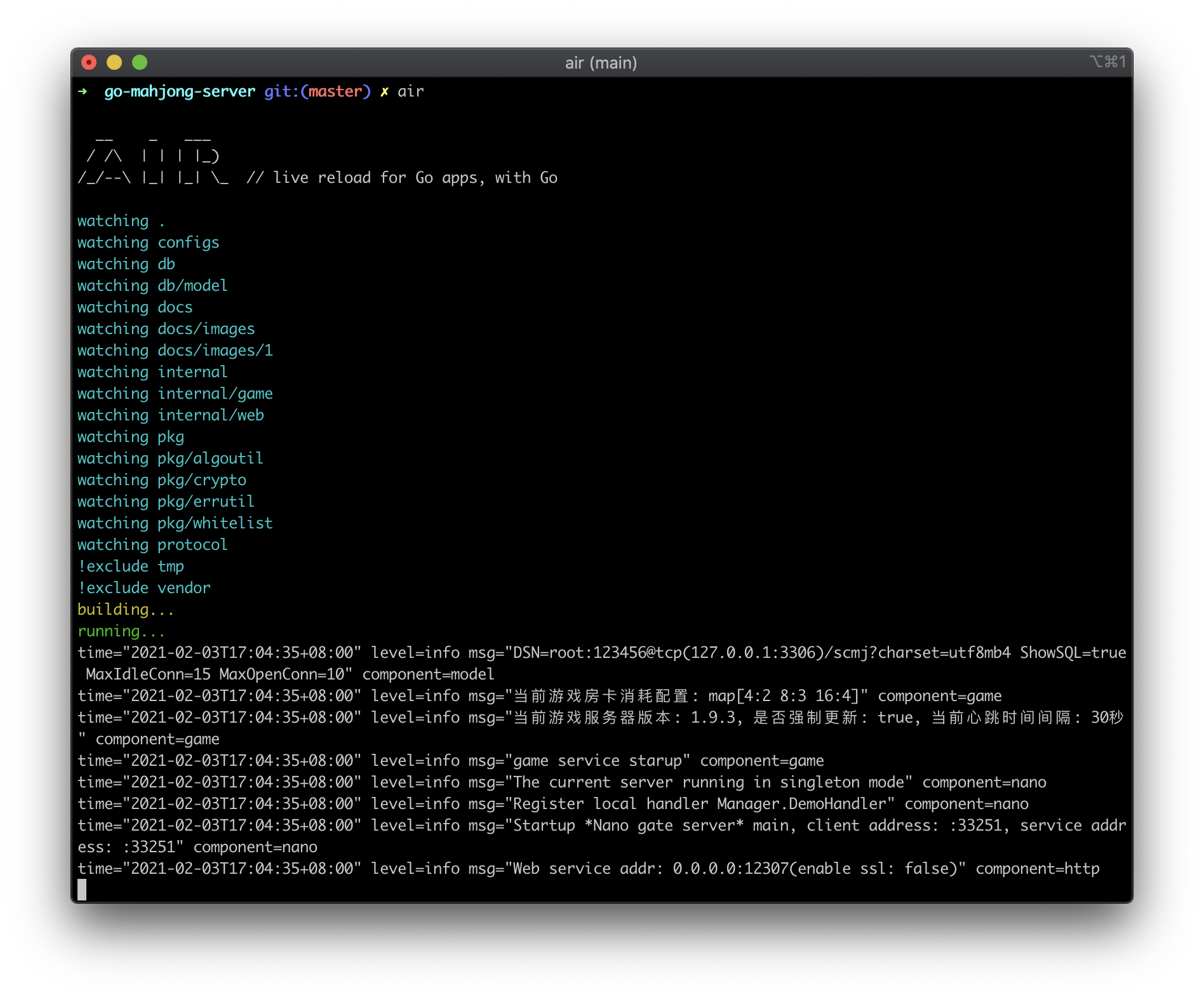Click 'ess: :33251" component=nano' wrapped line
The height and width of the screenshot is (997, 1204).
pyautogui.click(x=197, y=847)
